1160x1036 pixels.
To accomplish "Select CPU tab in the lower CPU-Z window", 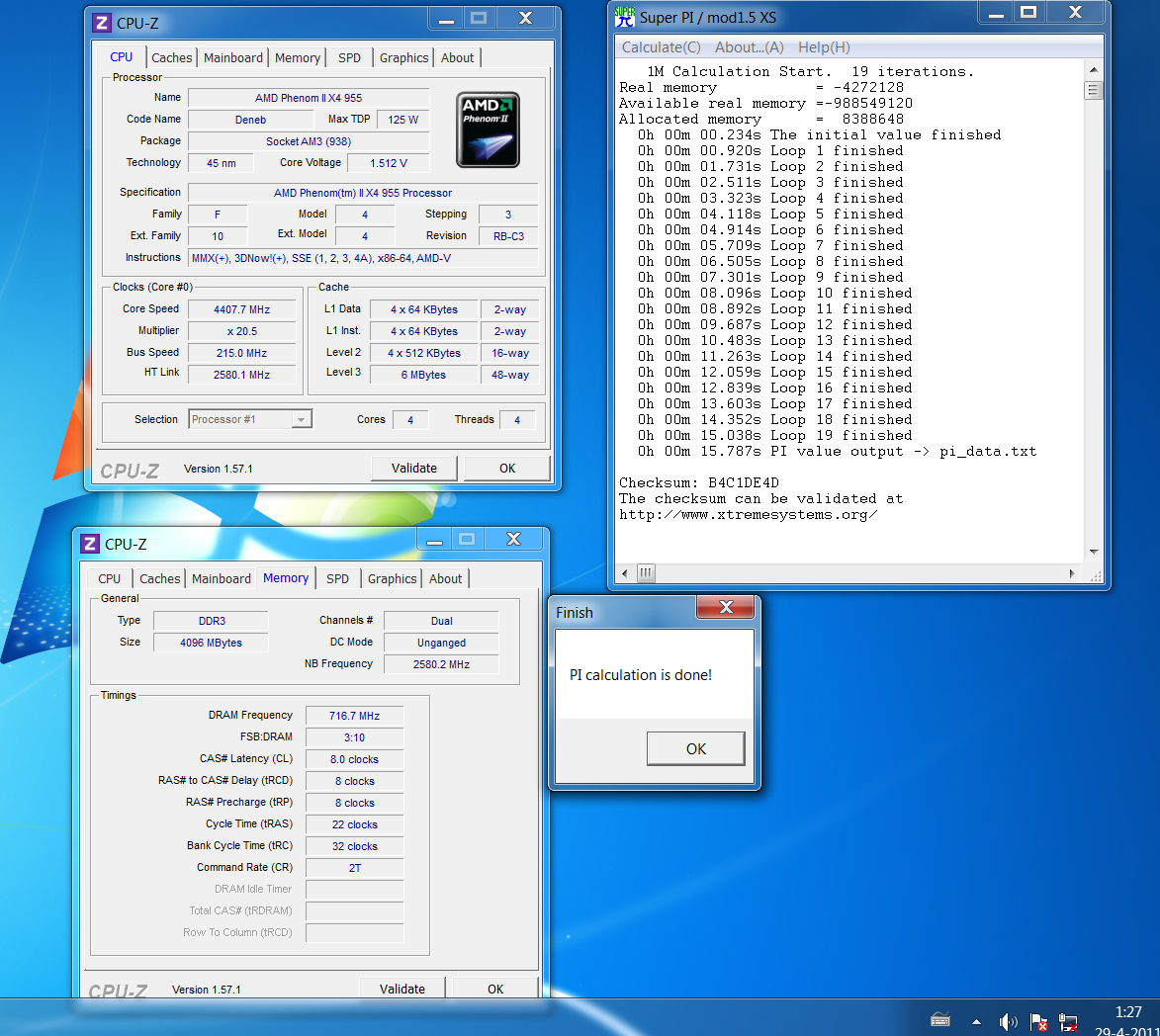I will tap(110, 579).
